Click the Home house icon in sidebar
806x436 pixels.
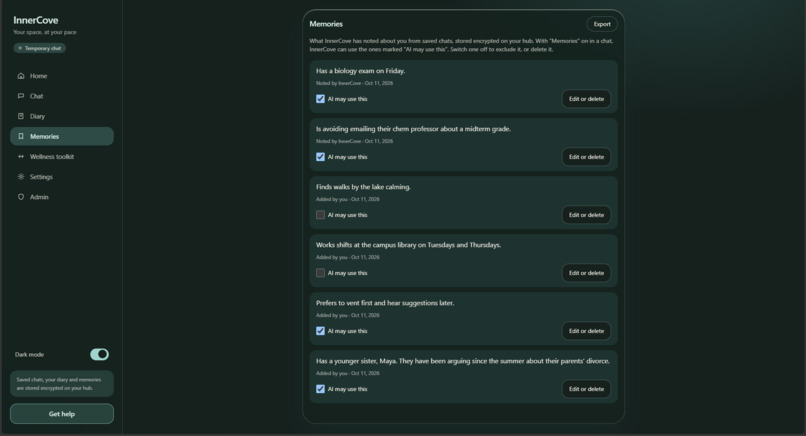(21, 76)
